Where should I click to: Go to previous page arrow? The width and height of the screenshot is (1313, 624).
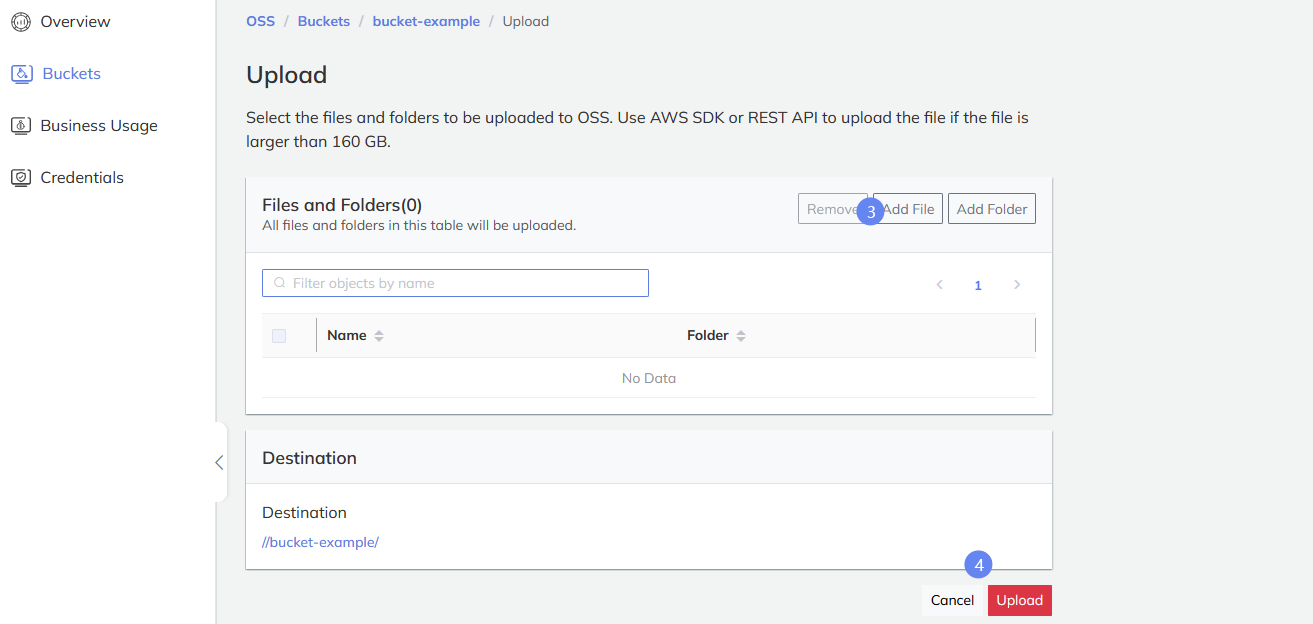click(940, 285)
